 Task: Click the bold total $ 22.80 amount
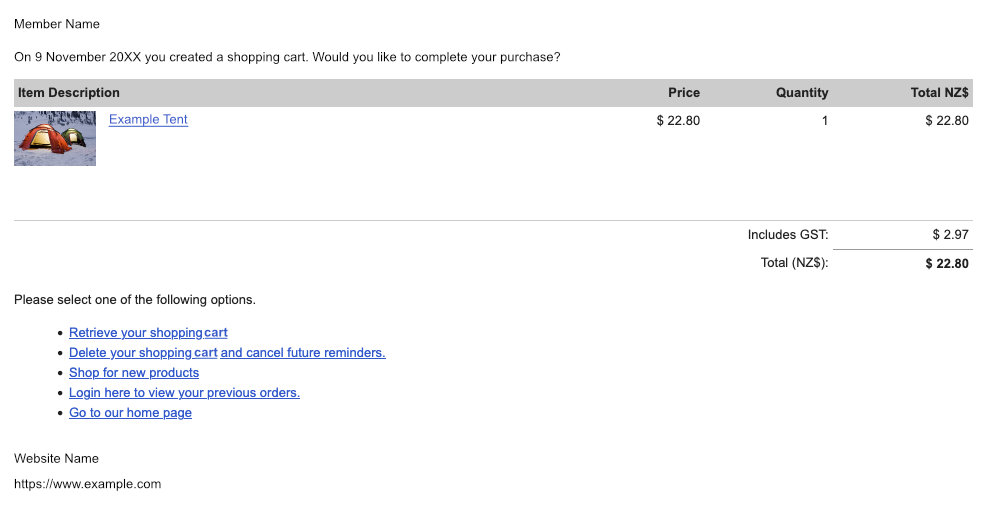point(947,264)
